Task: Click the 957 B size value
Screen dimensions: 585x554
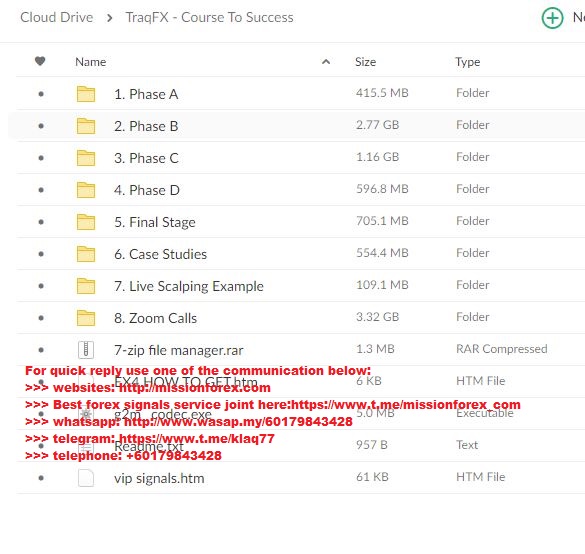Action: pos(372,445)
